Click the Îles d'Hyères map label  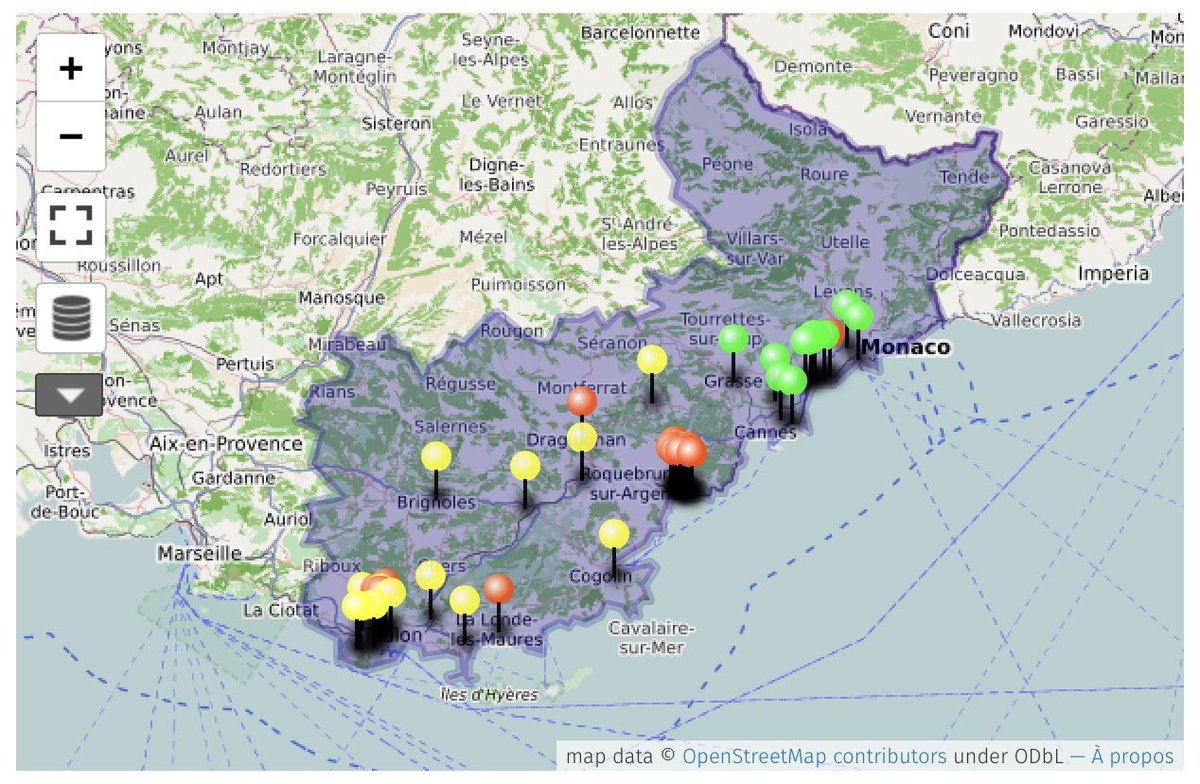(489, 694)
